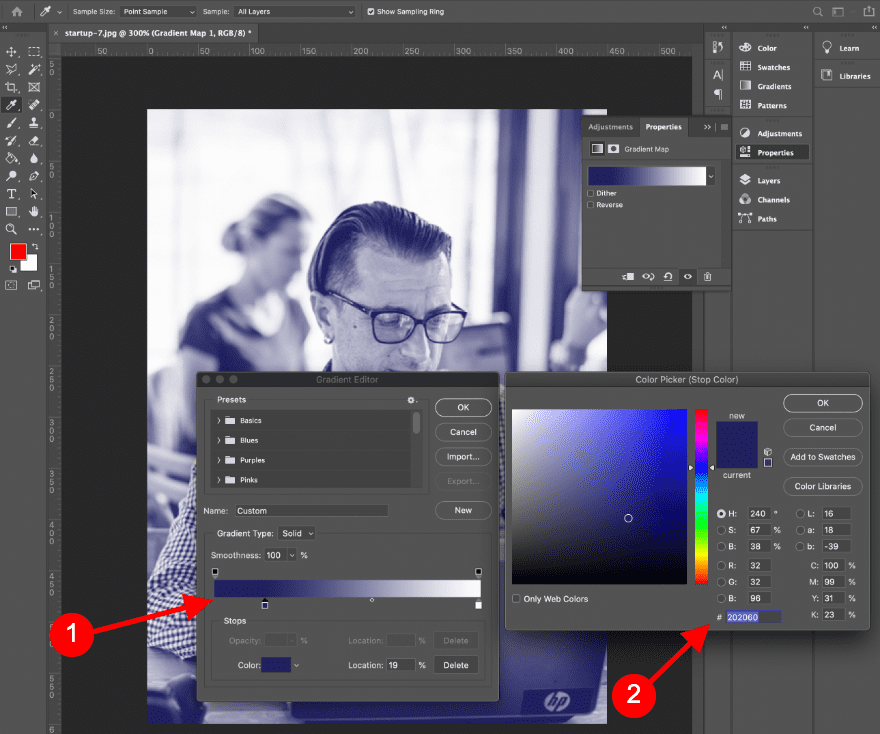This screenshot has width=880, height=734.
Task: Select the Hand tool
Action: [34, 211]
